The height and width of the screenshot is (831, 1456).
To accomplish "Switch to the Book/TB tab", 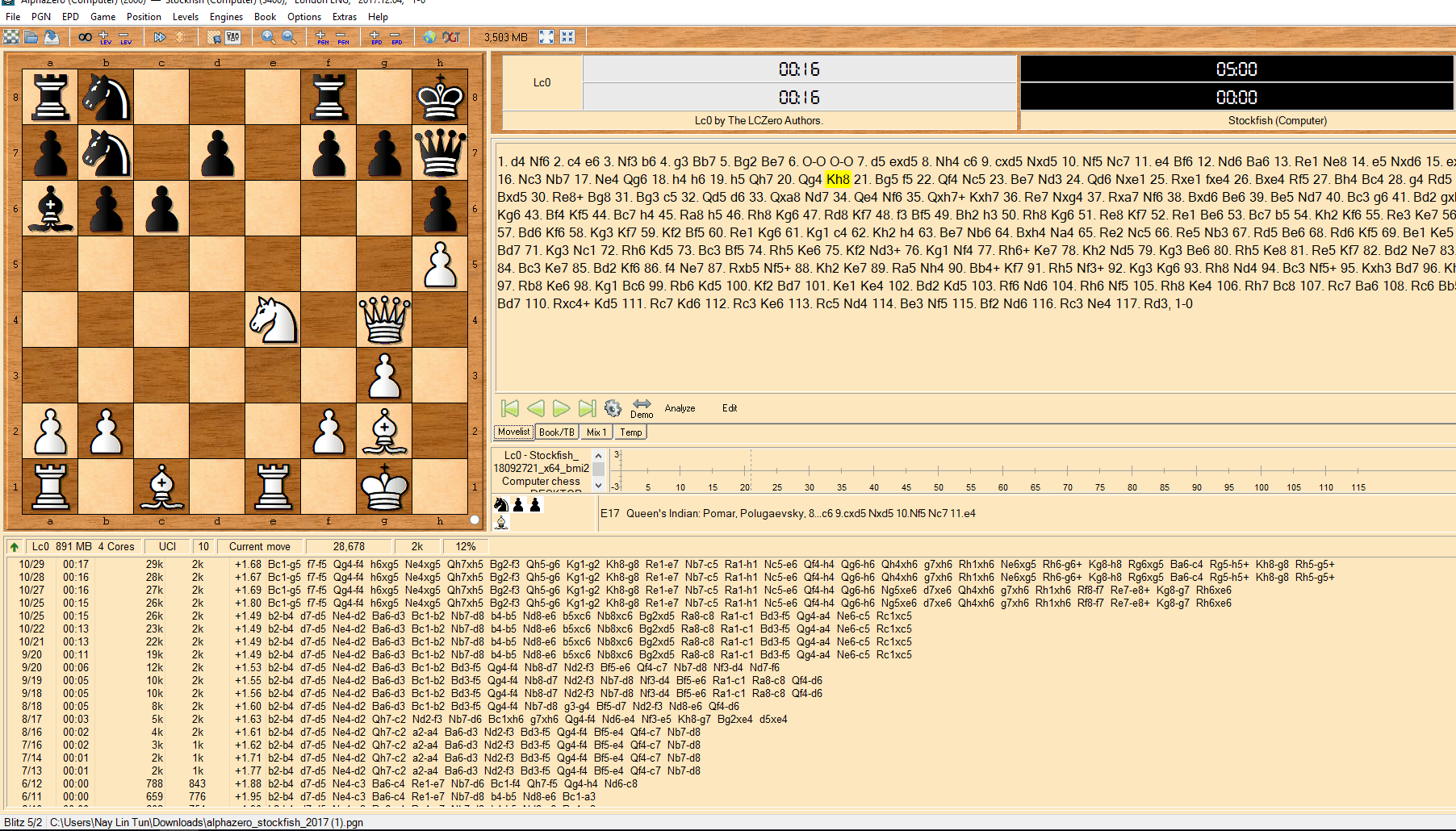I will coord(557,432).
